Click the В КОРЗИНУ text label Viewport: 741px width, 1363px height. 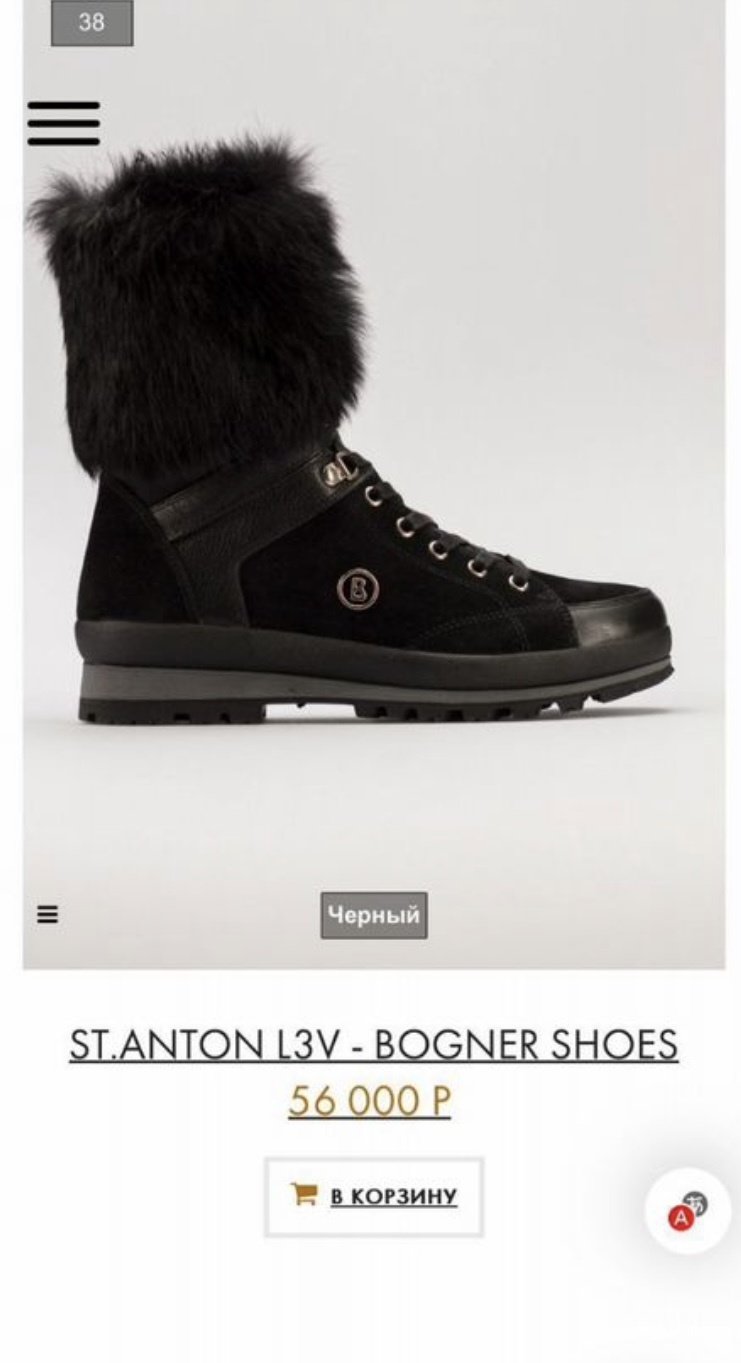point(394,1196)
